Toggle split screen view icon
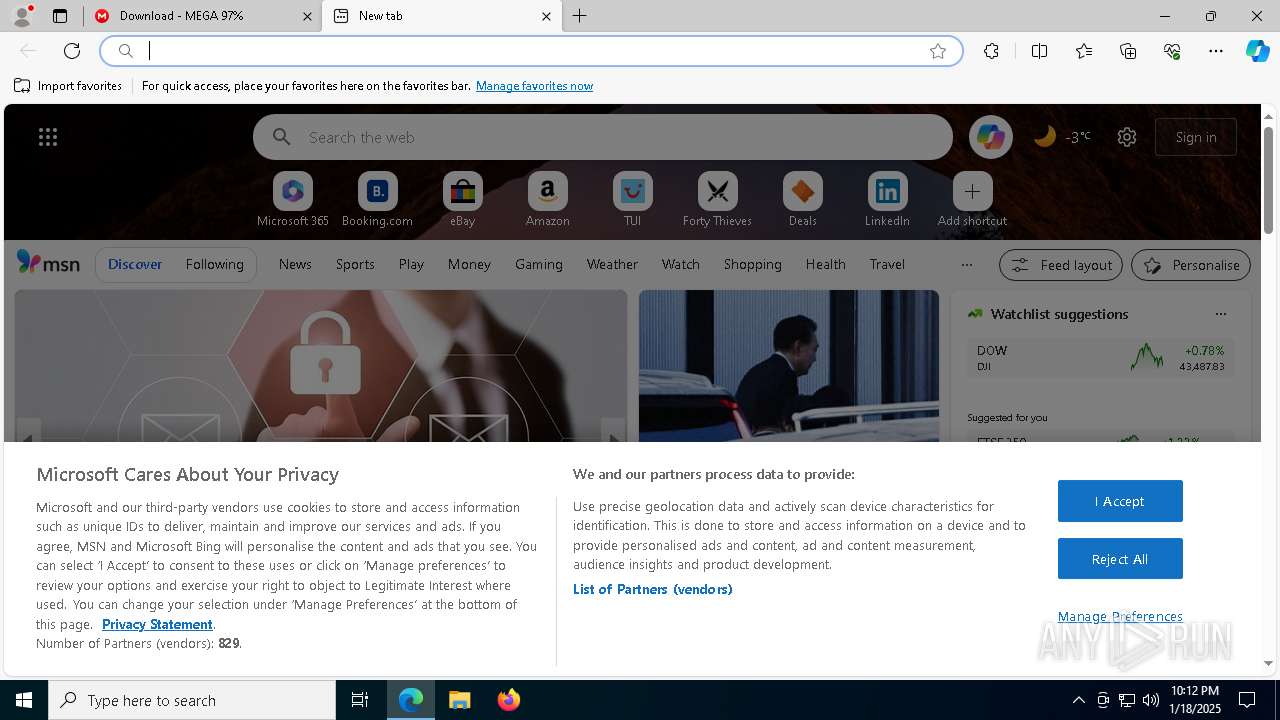 (x=1039, y=51)
